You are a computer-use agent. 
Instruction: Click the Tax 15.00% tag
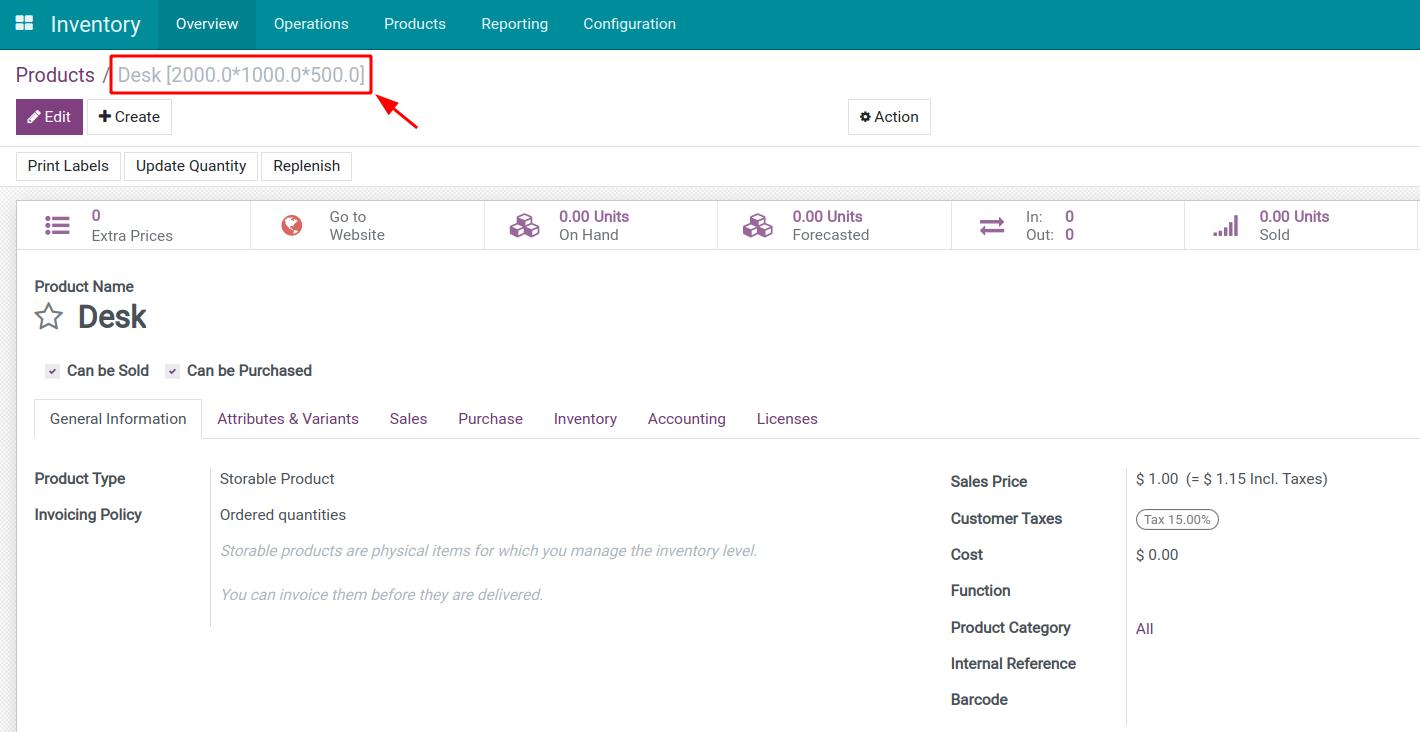coord(1177,519)
